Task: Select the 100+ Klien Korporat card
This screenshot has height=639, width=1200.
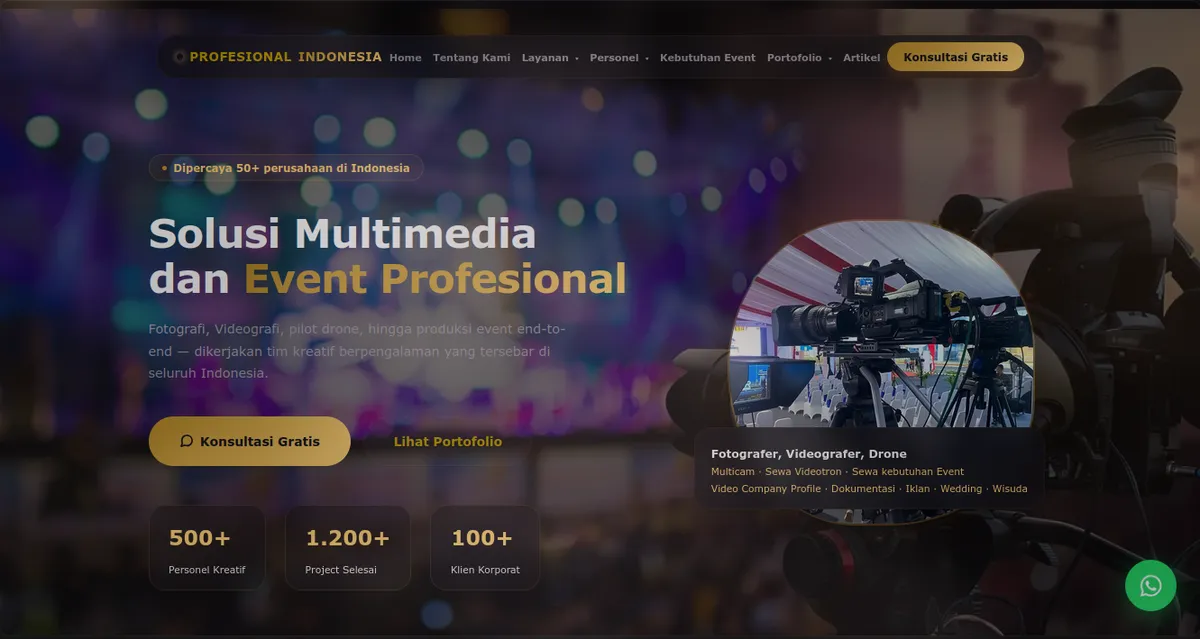Action: (x=485, y=548)
